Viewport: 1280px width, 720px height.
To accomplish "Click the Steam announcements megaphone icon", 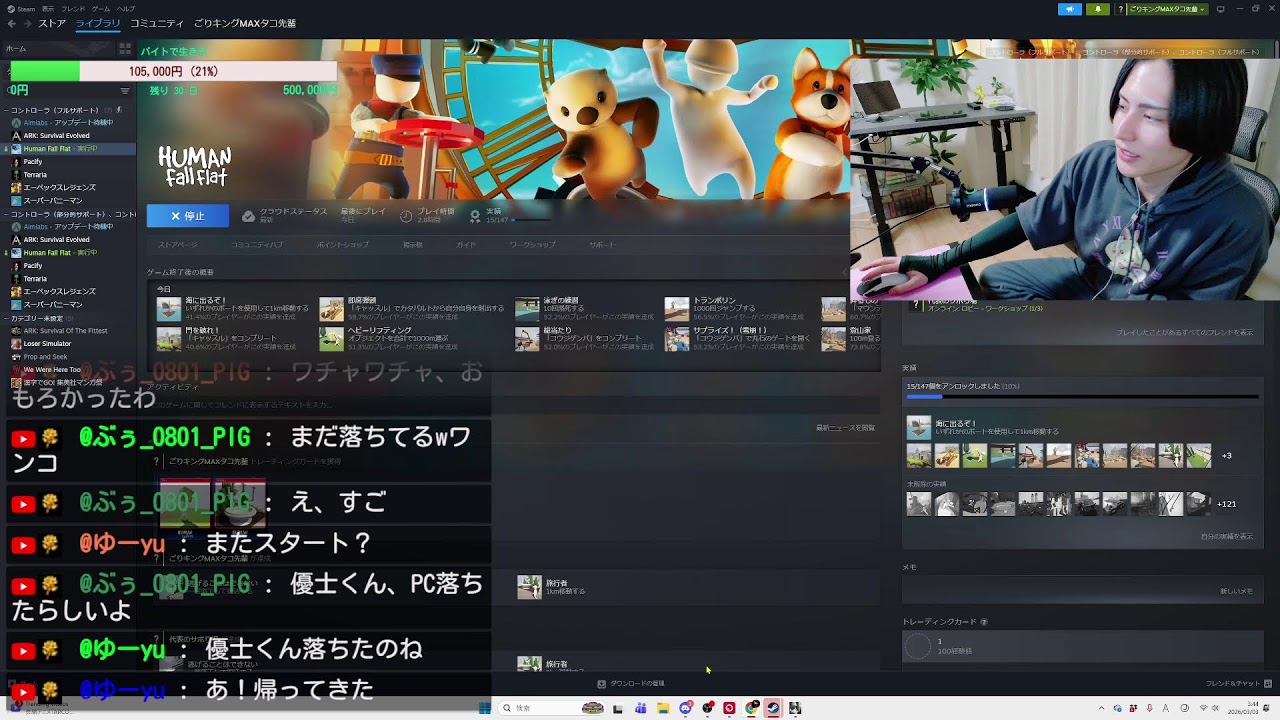I will [x=1070, y=9].
